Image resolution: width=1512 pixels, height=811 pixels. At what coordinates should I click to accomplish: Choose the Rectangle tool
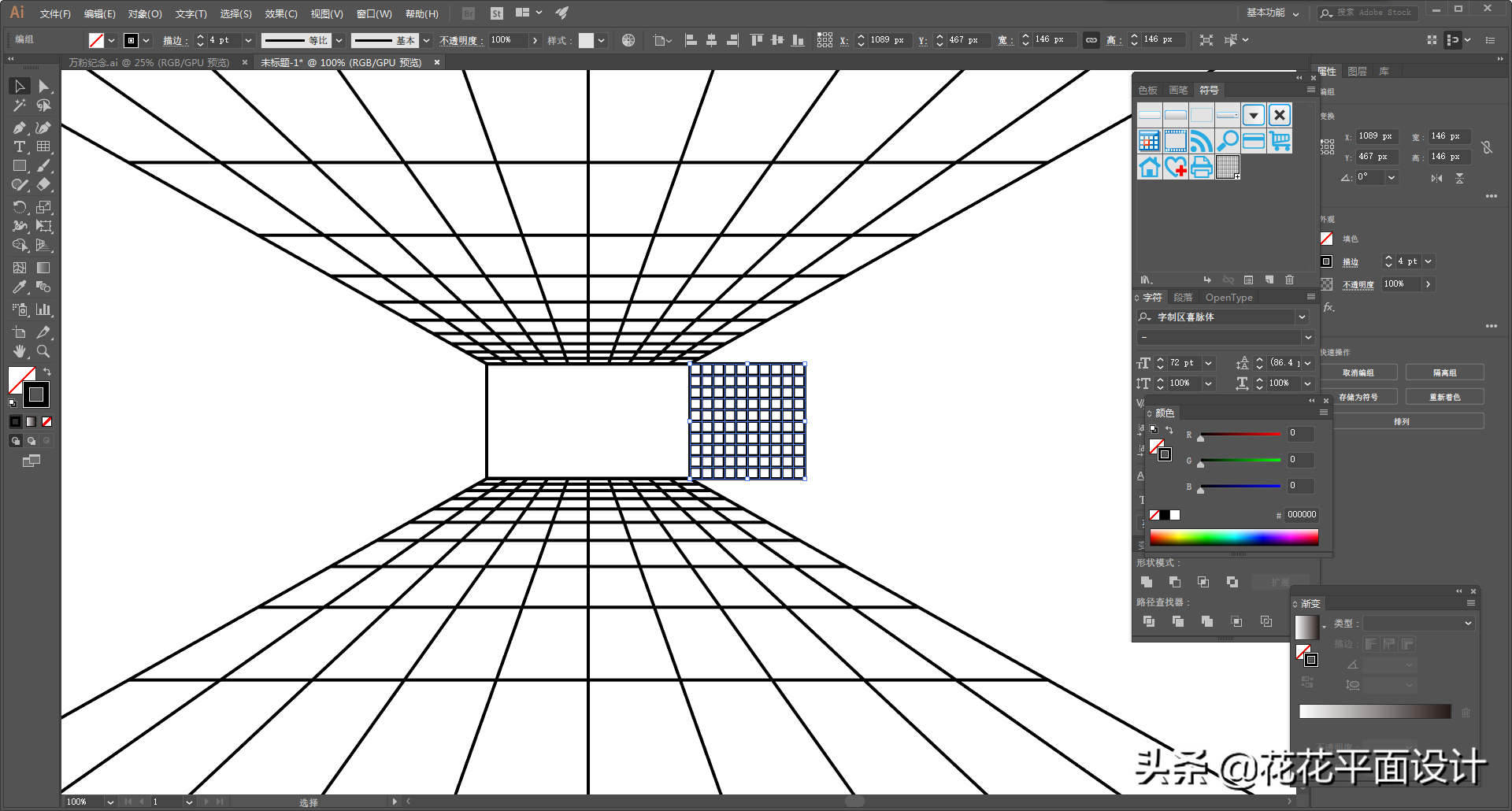click(x=20, y=166)
